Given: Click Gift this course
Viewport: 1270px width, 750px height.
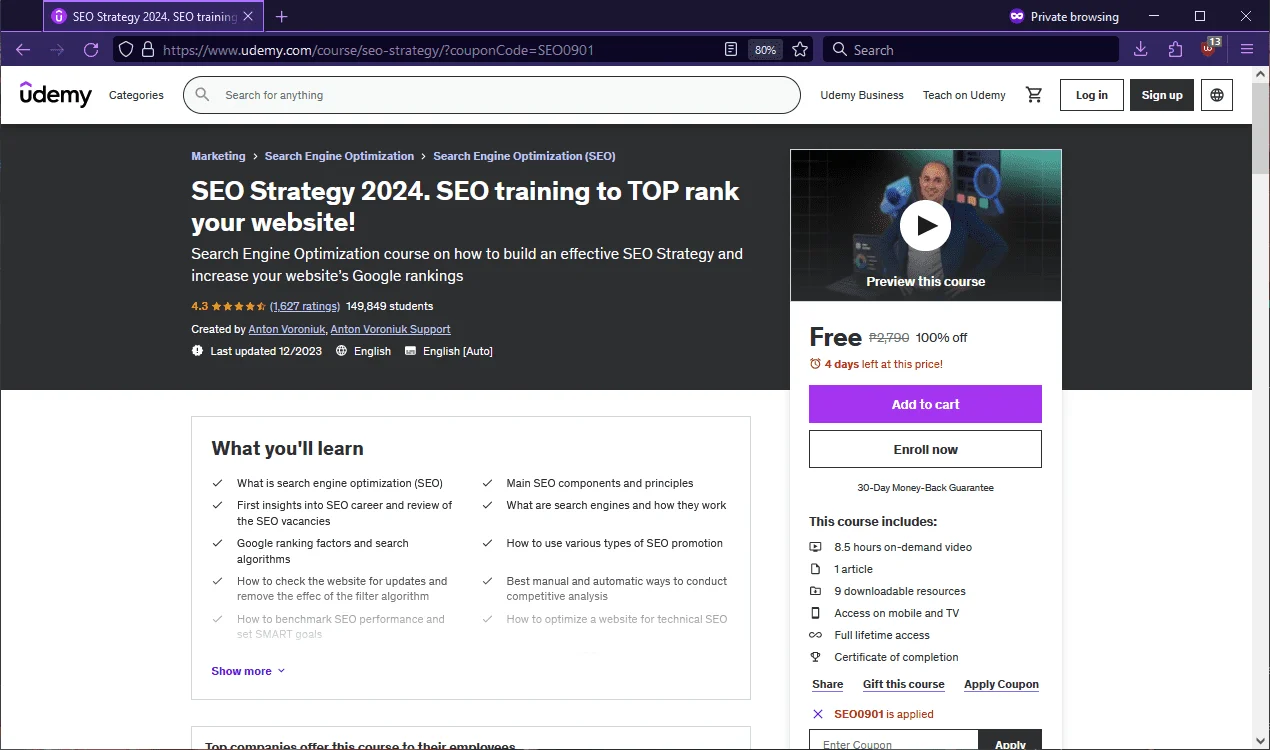Looking at the screenshot, I should tap(903, 684).
